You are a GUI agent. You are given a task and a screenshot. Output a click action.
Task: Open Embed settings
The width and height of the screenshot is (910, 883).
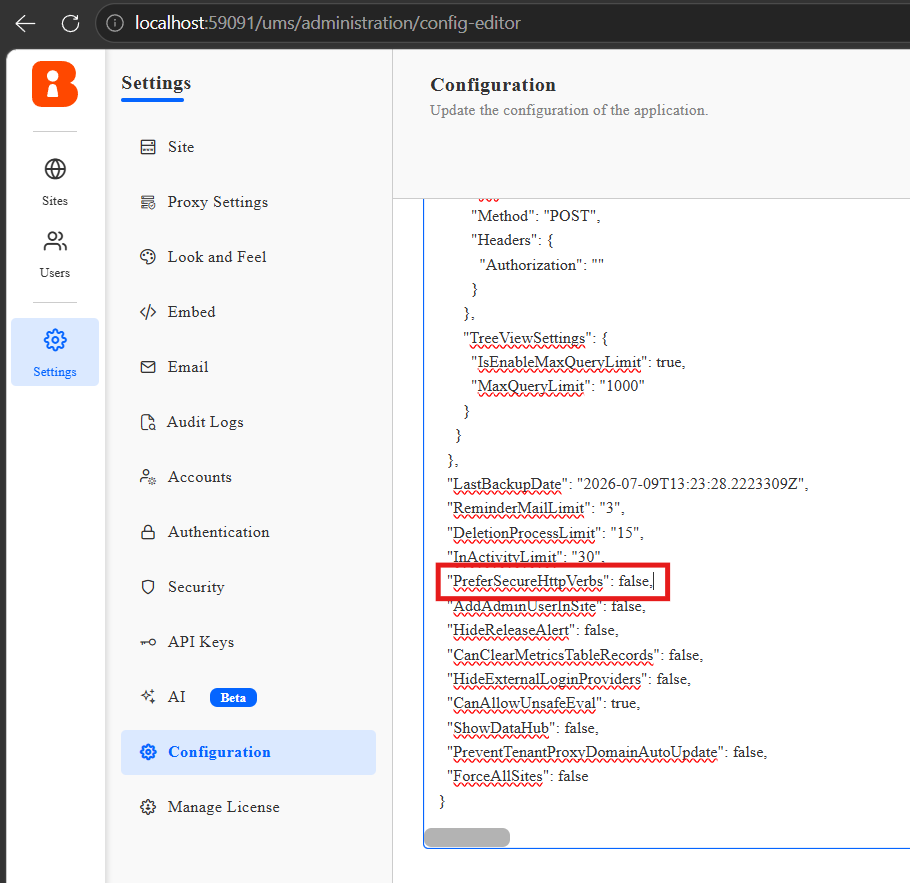(x=192, y=312)
